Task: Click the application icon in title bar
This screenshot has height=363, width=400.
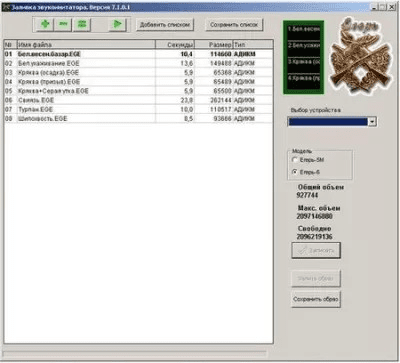Action: tap(6, 7)
